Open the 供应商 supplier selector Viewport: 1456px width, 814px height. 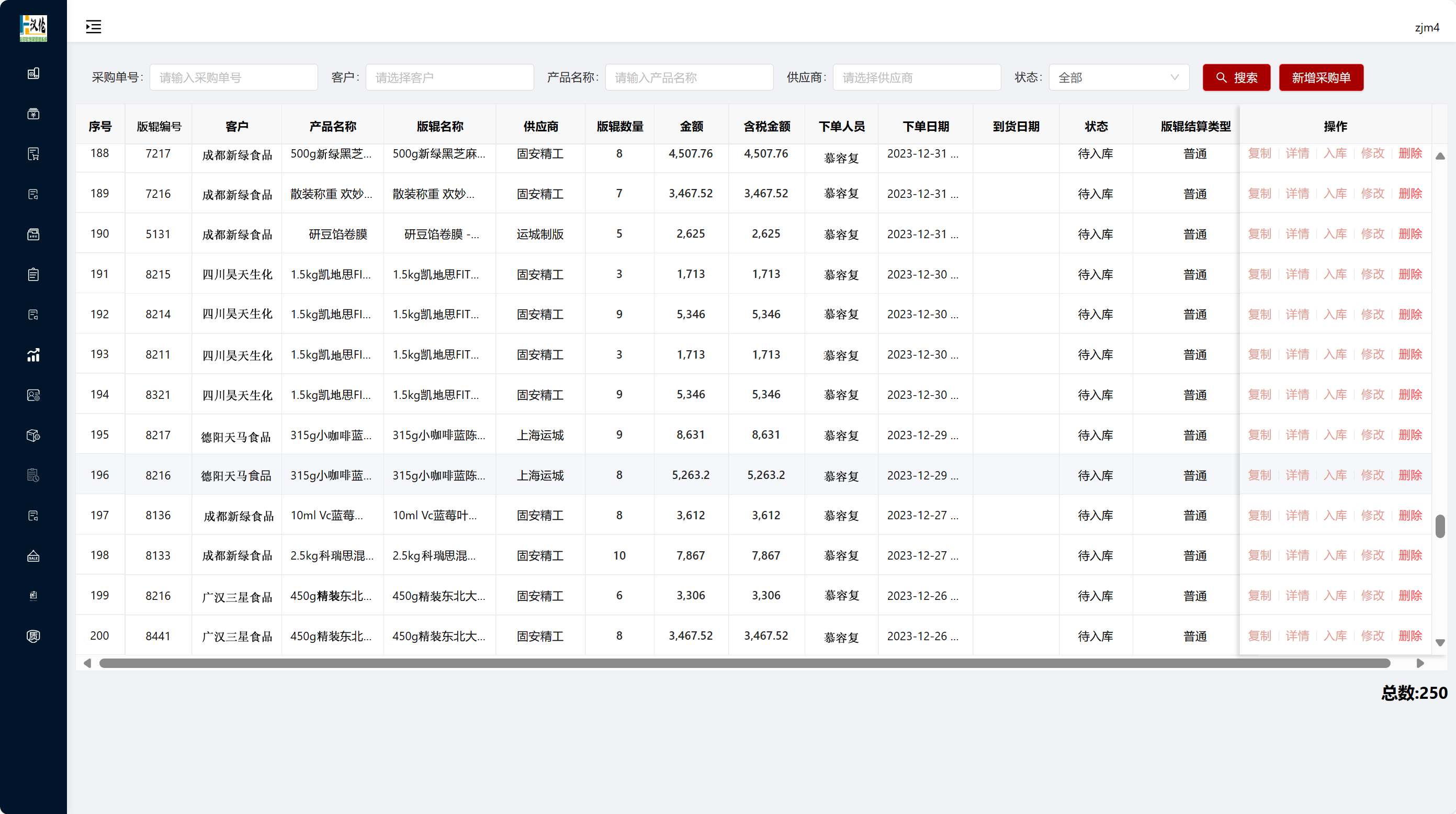916,77
